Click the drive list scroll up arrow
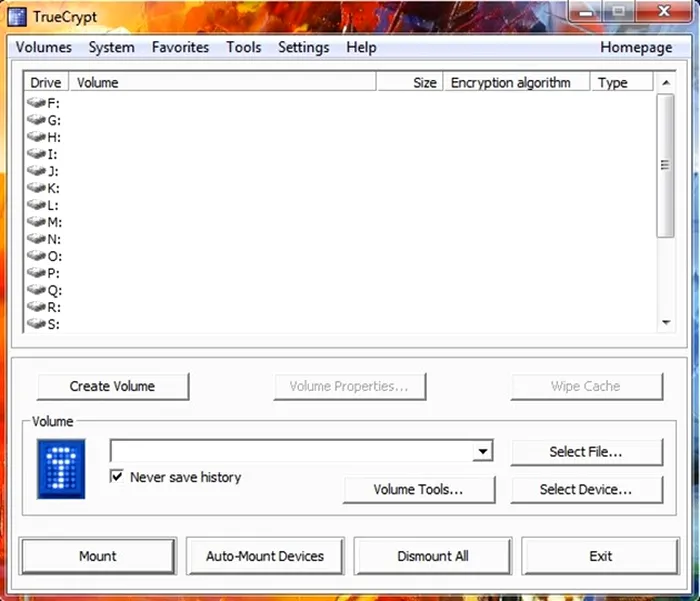 pyautogui.click(x=666, y=83)
